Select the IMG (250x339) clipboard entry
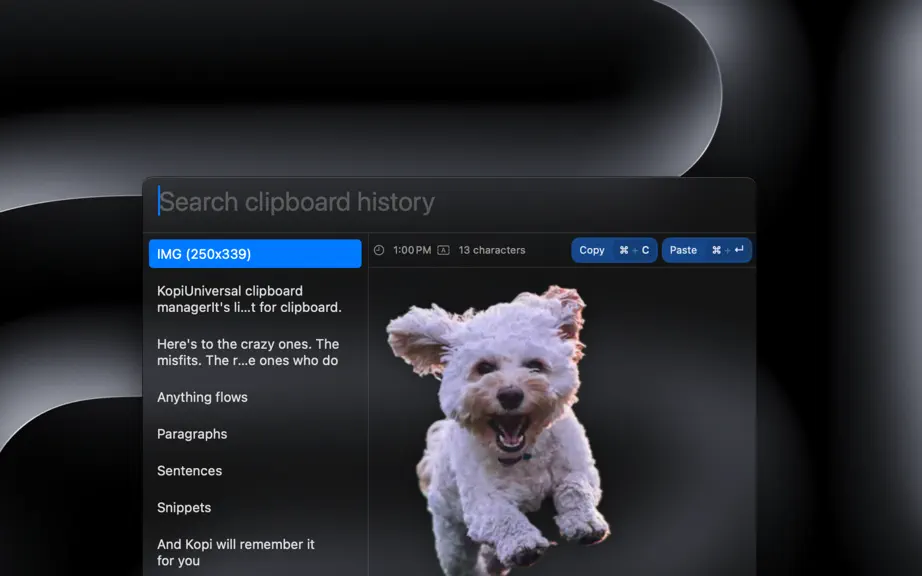Screen dimensions: 922x576 pos(255,254)
